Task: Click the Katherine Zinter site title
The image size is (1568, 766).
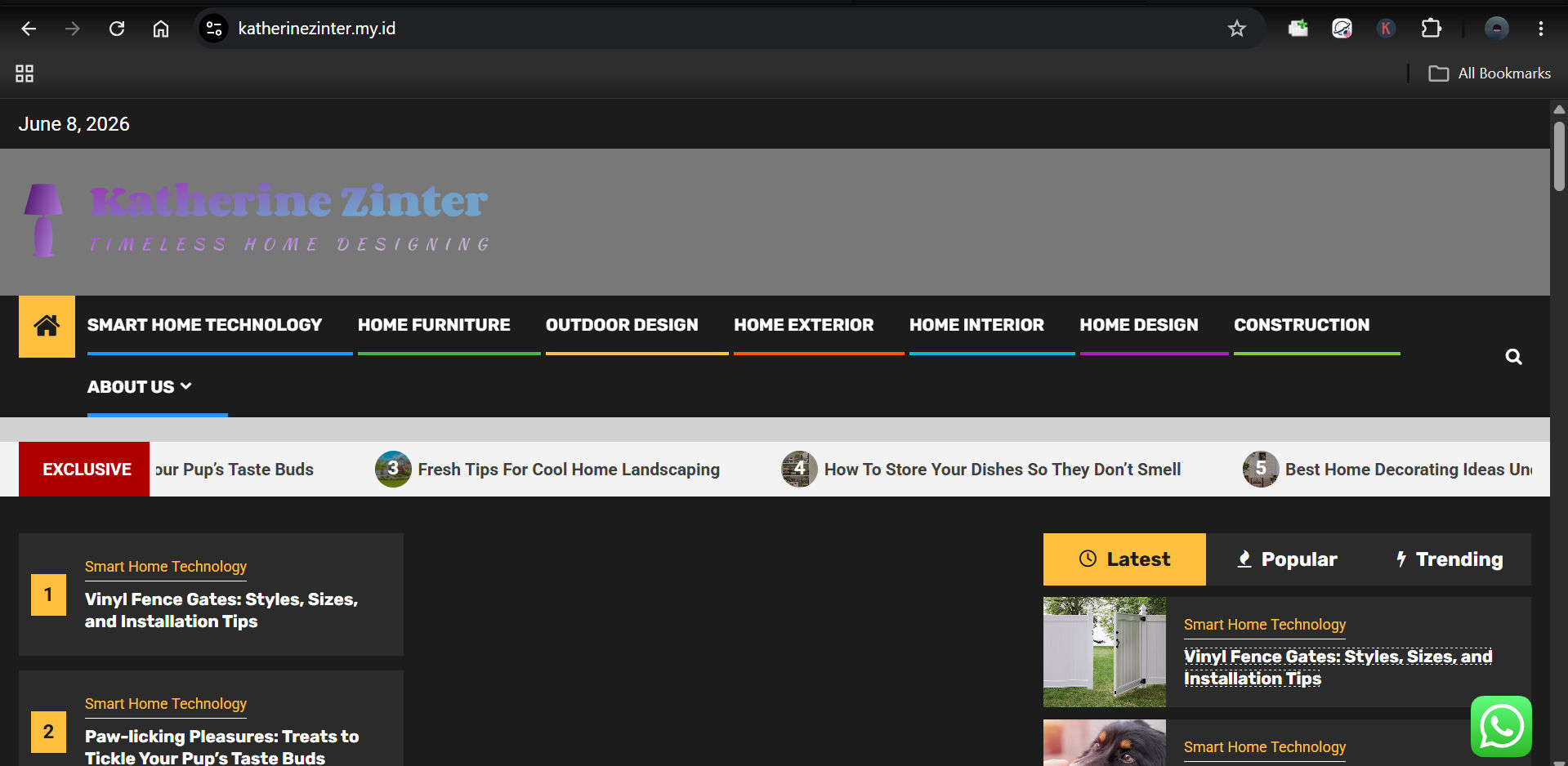Action: coord(288,201)
